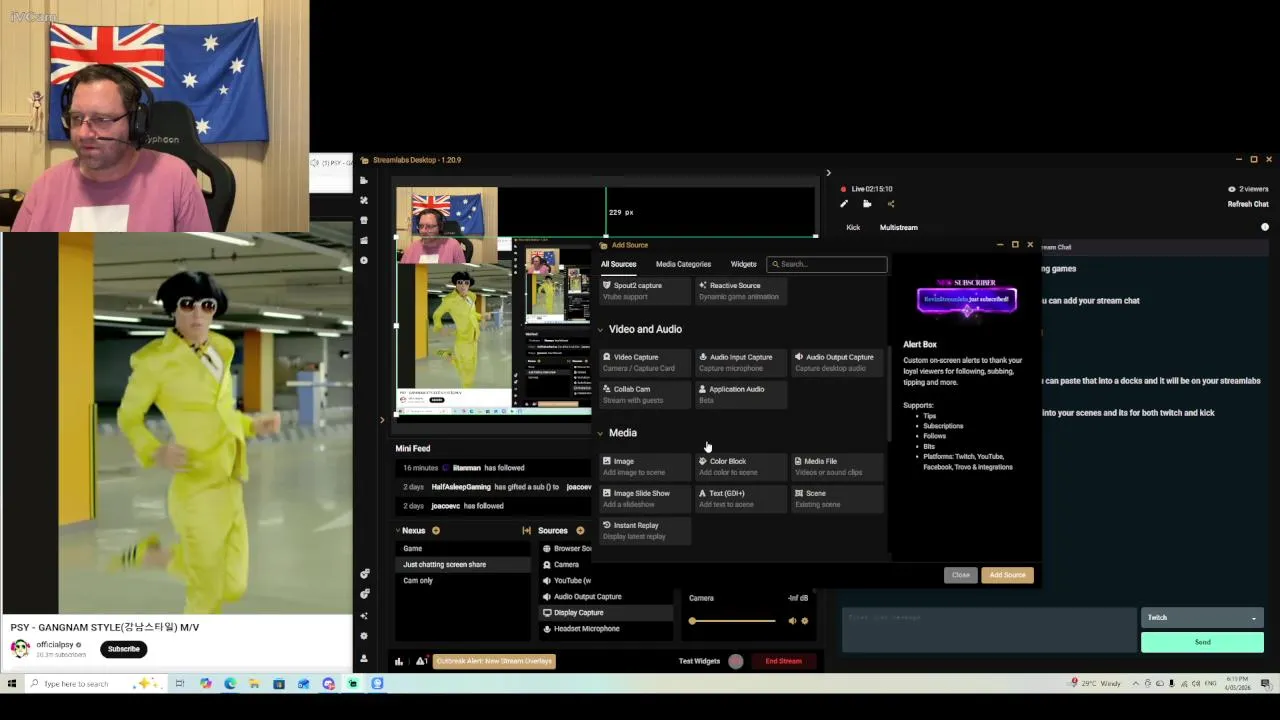
Task: Collapse the Video and Audio section
Action: pyautogui.click(x=601, y=329)
